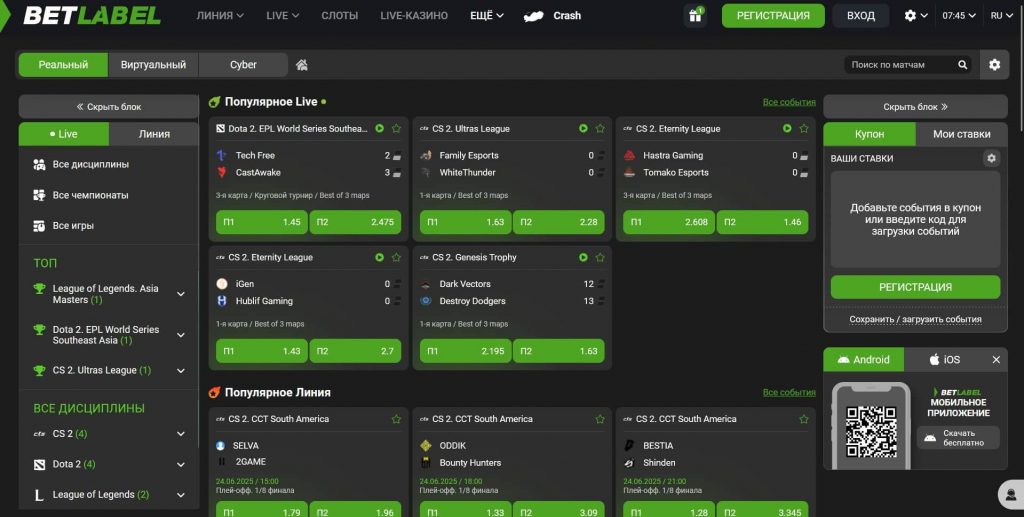Screen dimensions: 1024x517
Task: Click the CastAwake team logo
Action: [x=222, y=172]
